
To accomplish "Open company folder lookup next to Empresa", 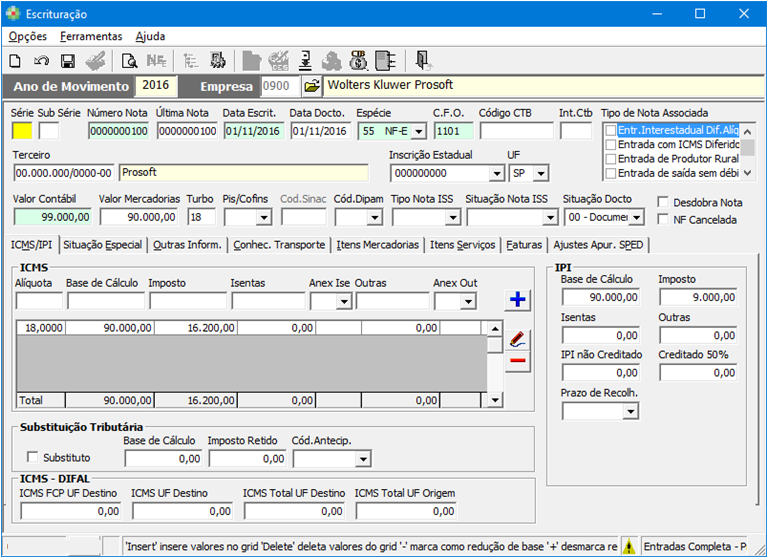I will coord(311,86).
